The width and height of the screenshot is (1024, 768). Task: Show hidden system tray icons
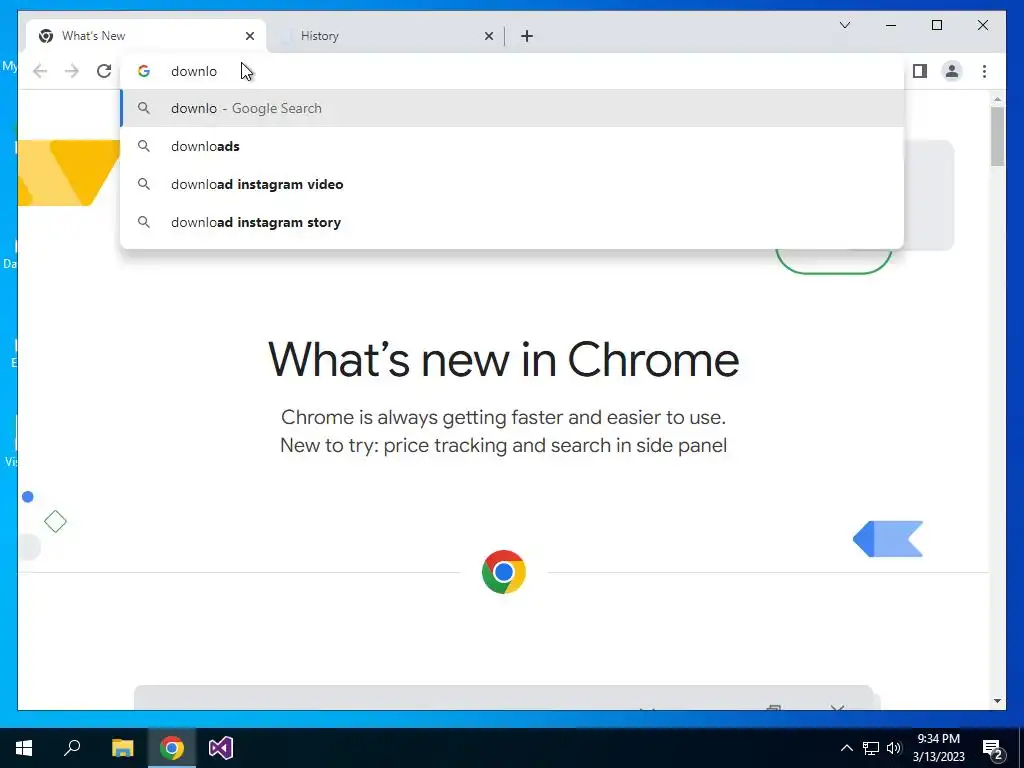pyautogui.click(x=846, y=748)
